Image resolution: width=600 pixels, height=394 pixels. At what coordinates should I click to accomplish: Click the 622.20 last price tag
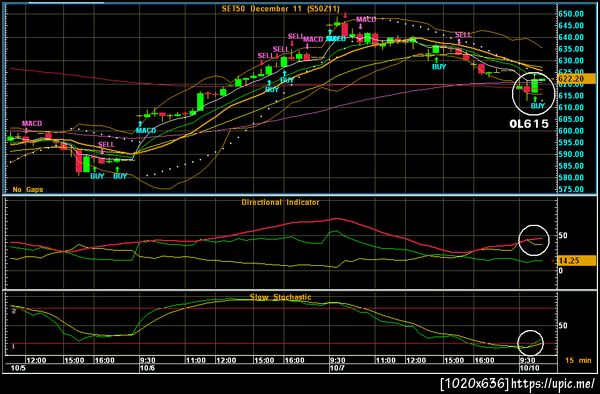576,78
